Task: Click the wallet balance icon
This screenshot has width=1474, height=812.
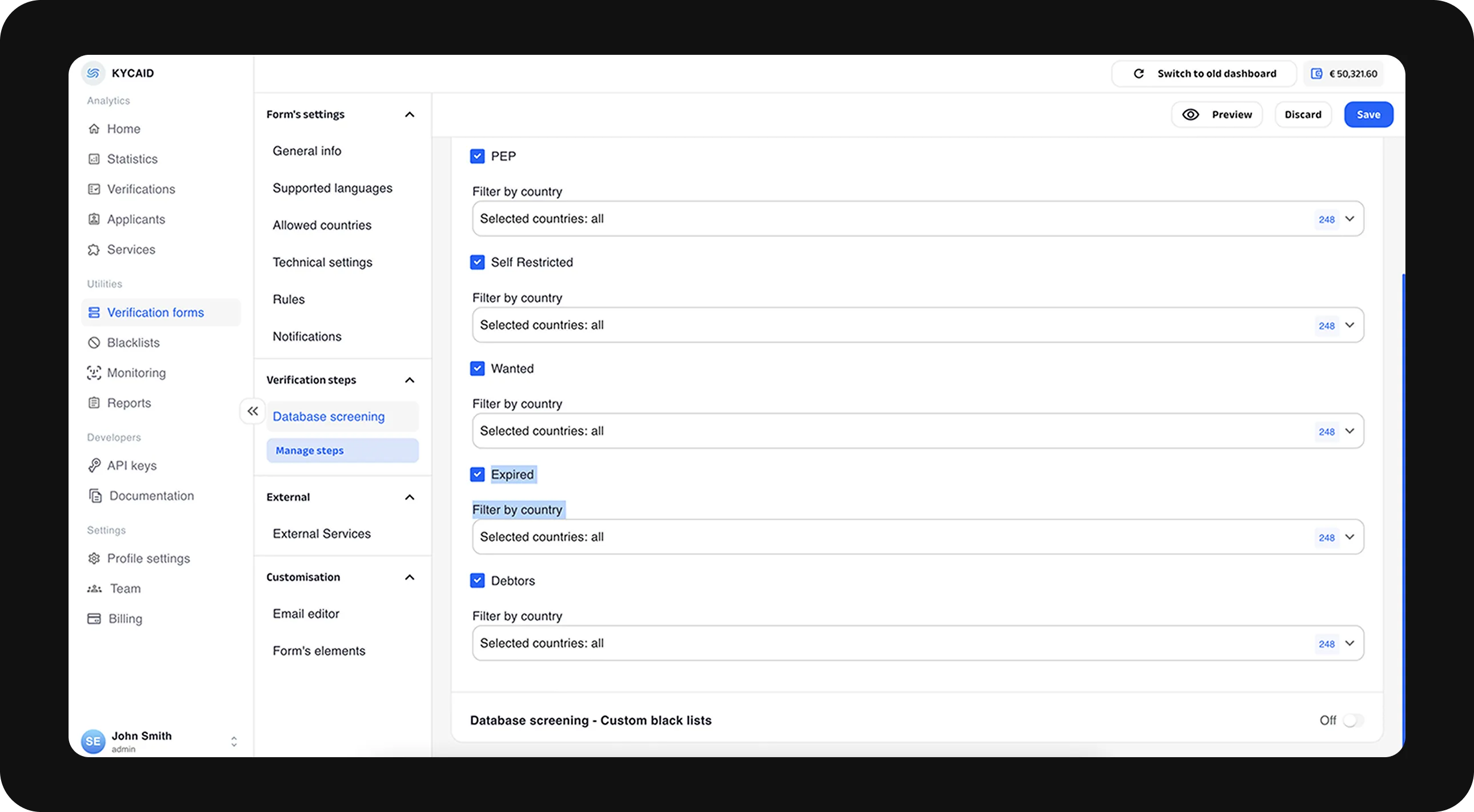Action: pyautogui.click(x=1317, y=74)
